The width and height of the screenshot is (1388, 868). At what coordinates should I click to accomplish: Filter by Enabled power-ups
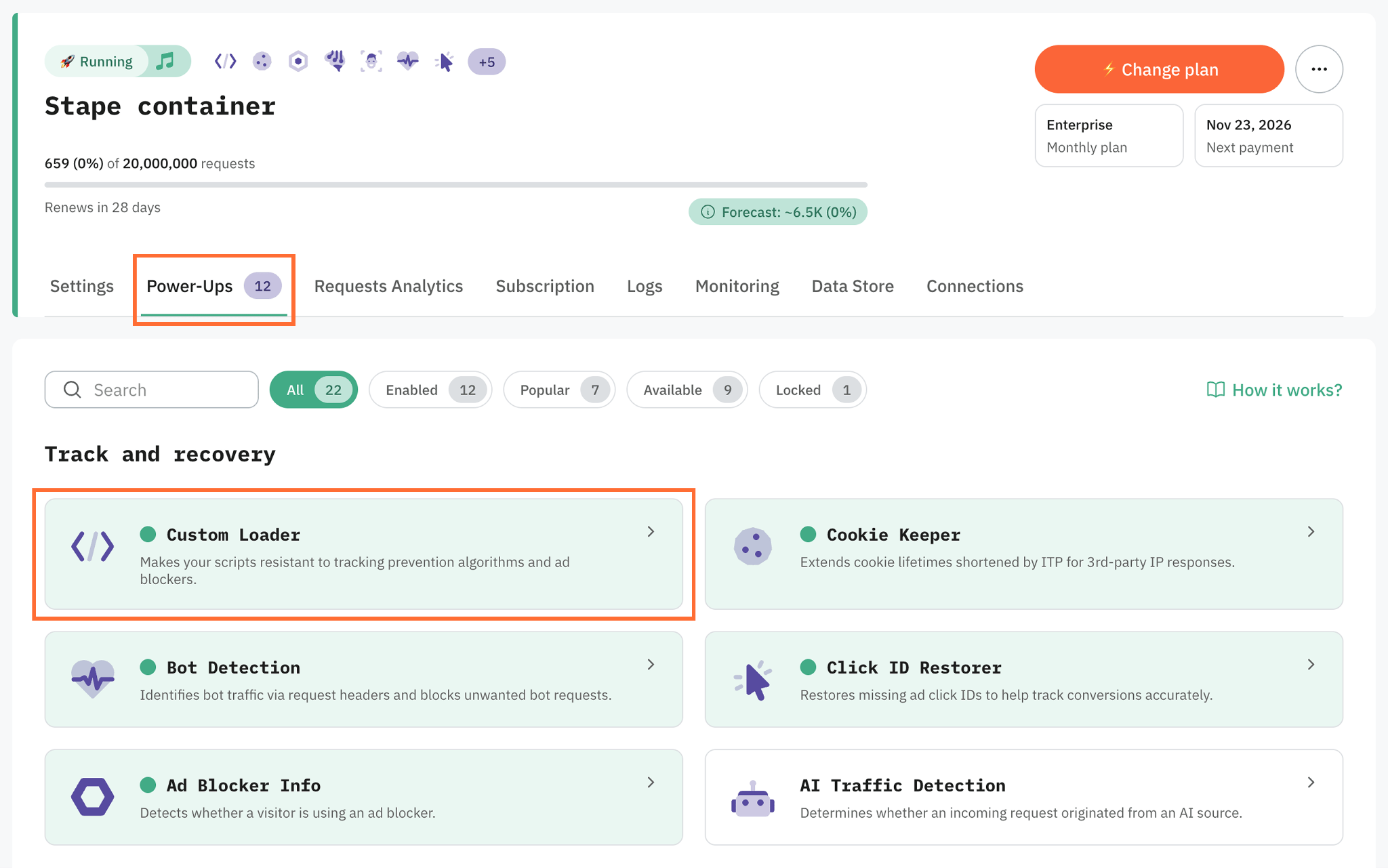[430, 390]
